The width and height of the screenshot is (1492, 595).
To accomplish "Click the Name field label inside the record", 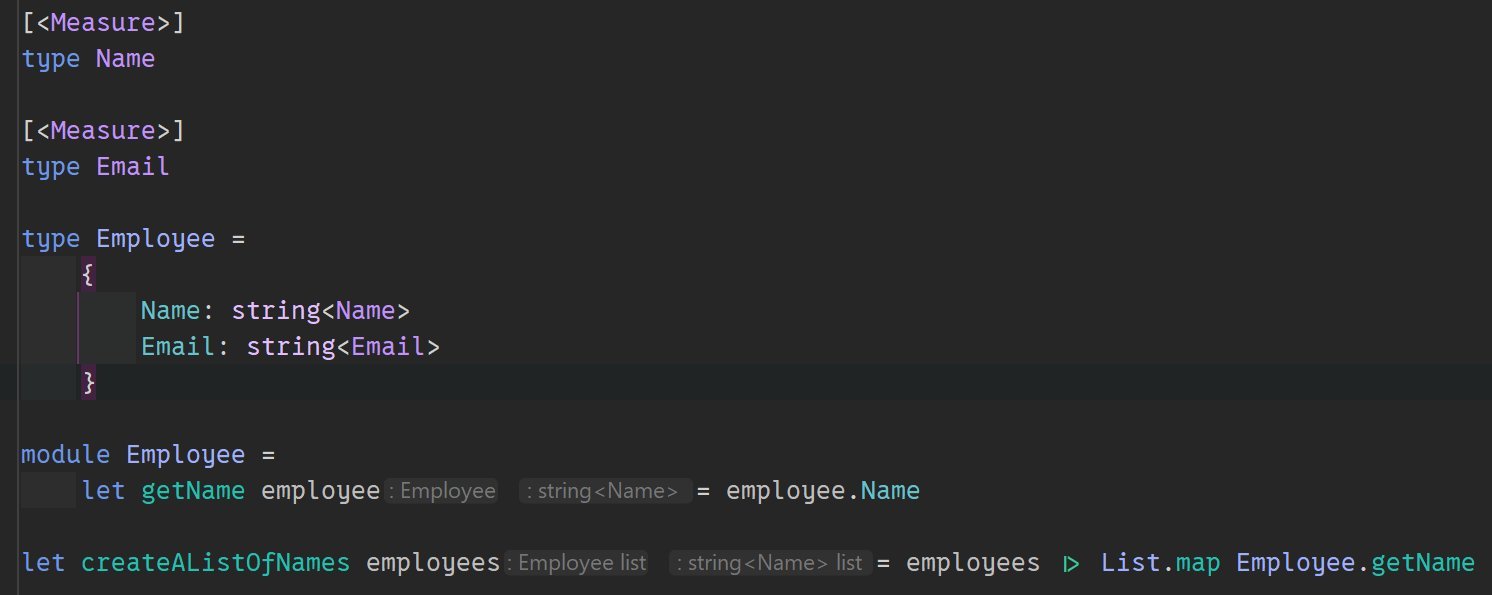I will click(x=170, y=311).
